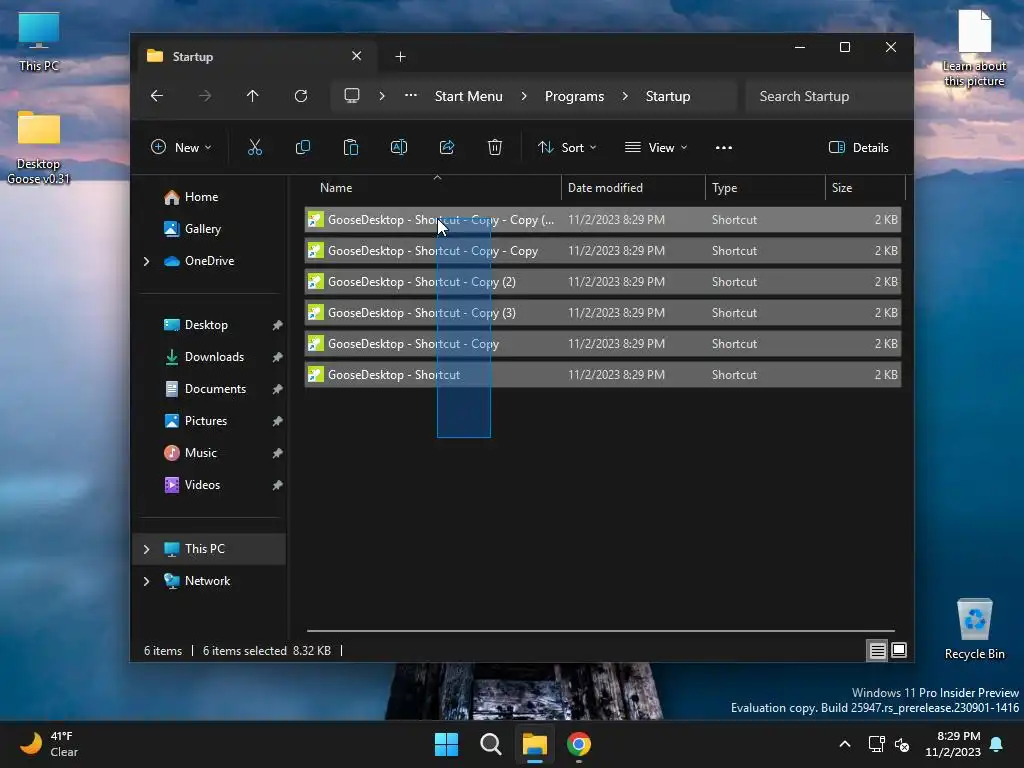Click the forward navigation arrow
Image resolution: width=1024 pixels, height=768 pixels.
point(205,96)
